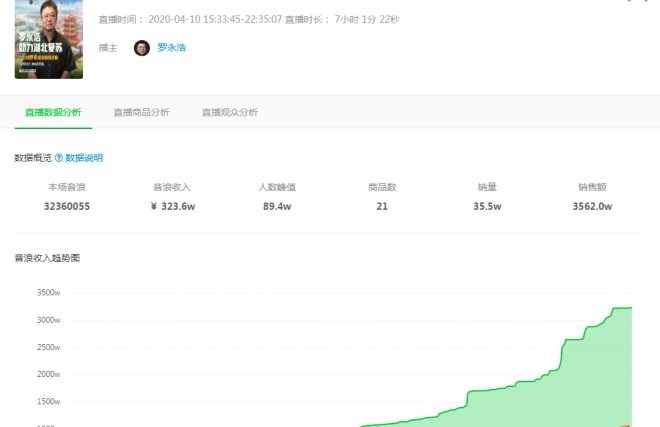The height and width of the screenshot is (427, 660).
Task: Click the question mark help icon beside 数据概览
Action: (59, 158)
